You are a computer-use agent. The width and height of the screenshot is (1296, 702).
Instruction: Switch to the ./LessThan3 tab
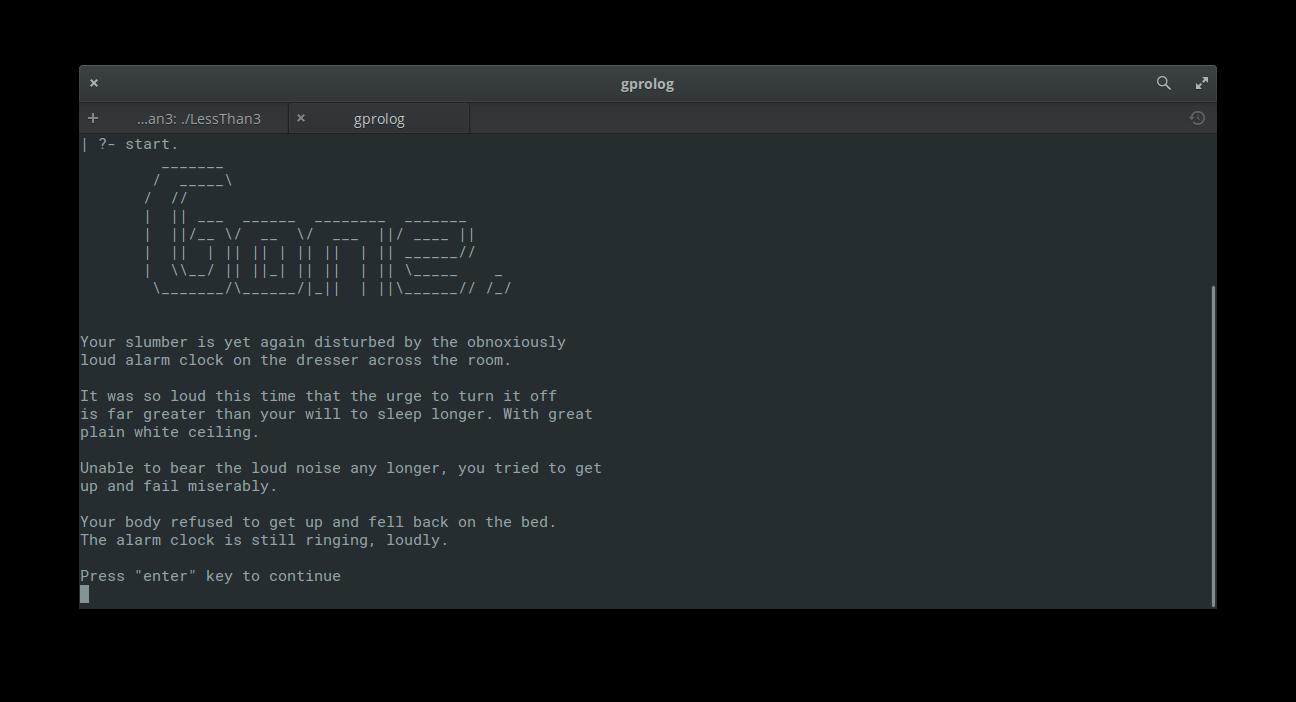point(199,119)
